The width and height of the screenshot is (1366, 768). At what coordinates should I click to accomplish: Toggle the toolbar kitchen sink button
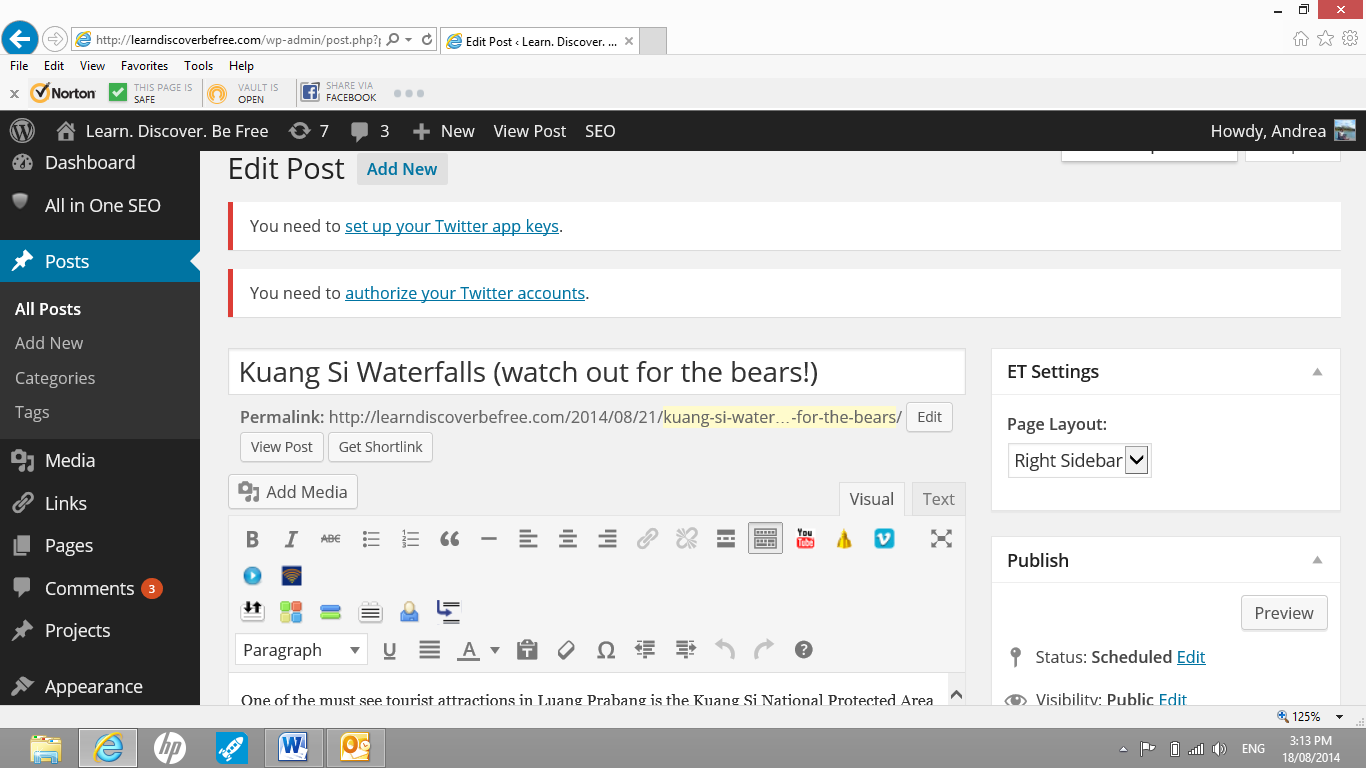pyautogui.click(x=765, y=539)
